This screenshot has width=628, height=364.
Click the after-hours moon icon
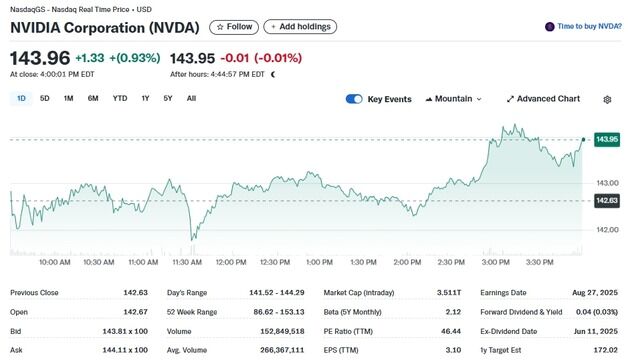click(x=273, y=74)
